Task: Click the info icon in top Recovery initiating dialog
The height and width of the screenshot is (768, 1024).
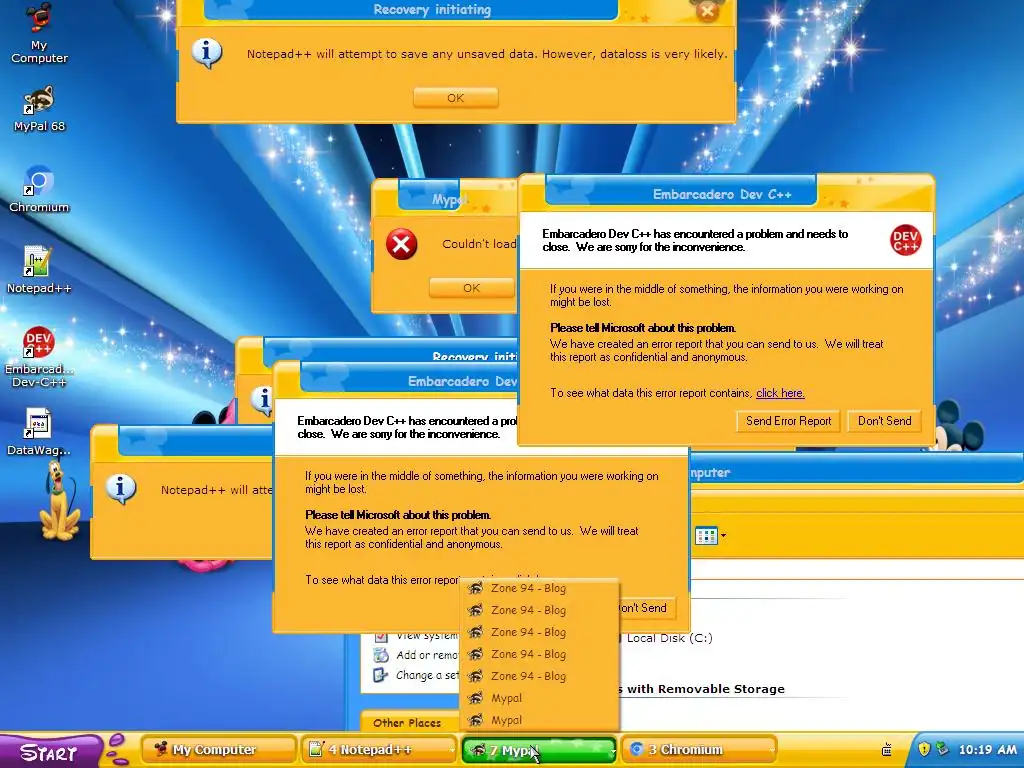Action: [206, 53]
